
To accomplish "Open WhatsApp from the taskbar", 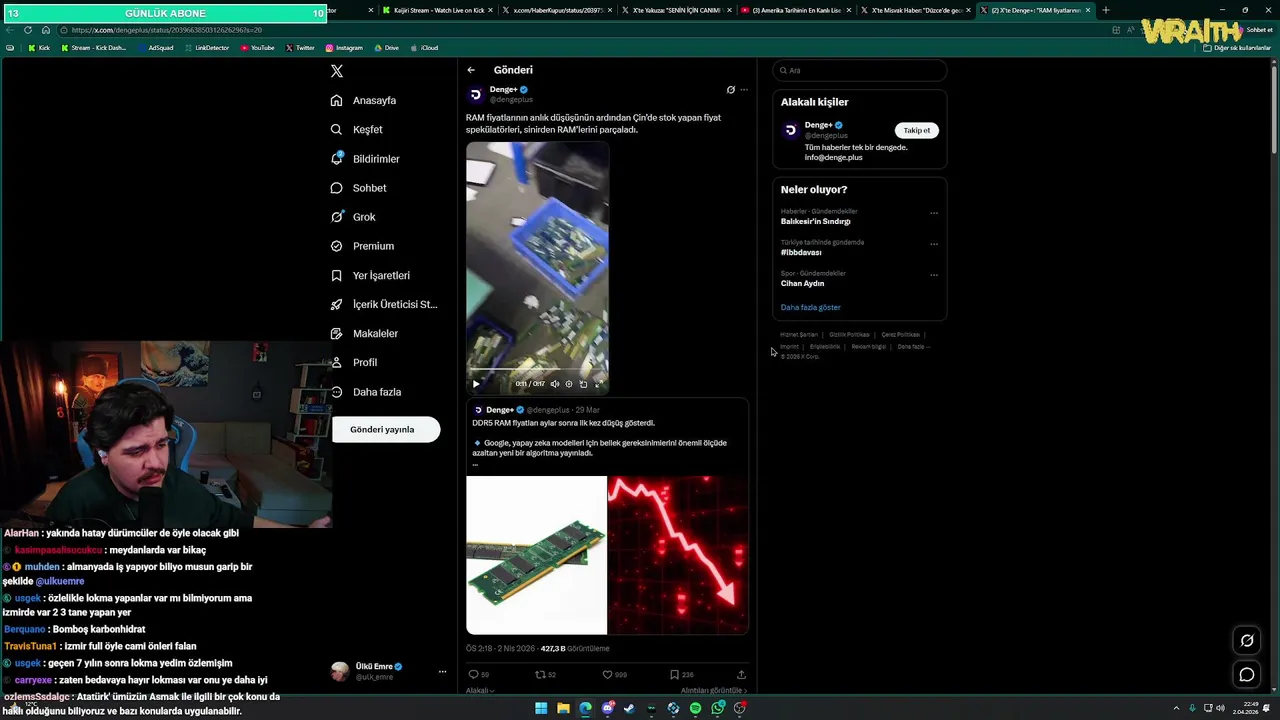I will click(718, 708).
